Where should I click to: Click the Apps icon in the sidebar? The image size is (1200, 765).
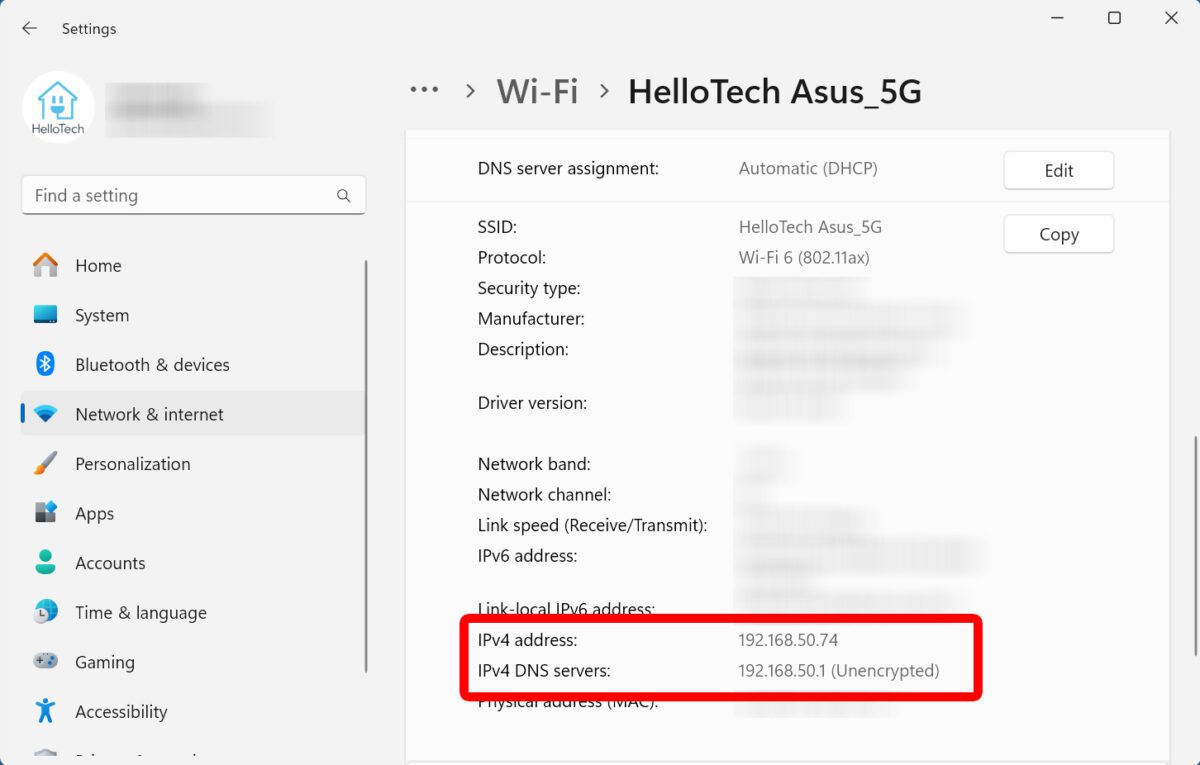pyautogui.click(x=45, y=513)
